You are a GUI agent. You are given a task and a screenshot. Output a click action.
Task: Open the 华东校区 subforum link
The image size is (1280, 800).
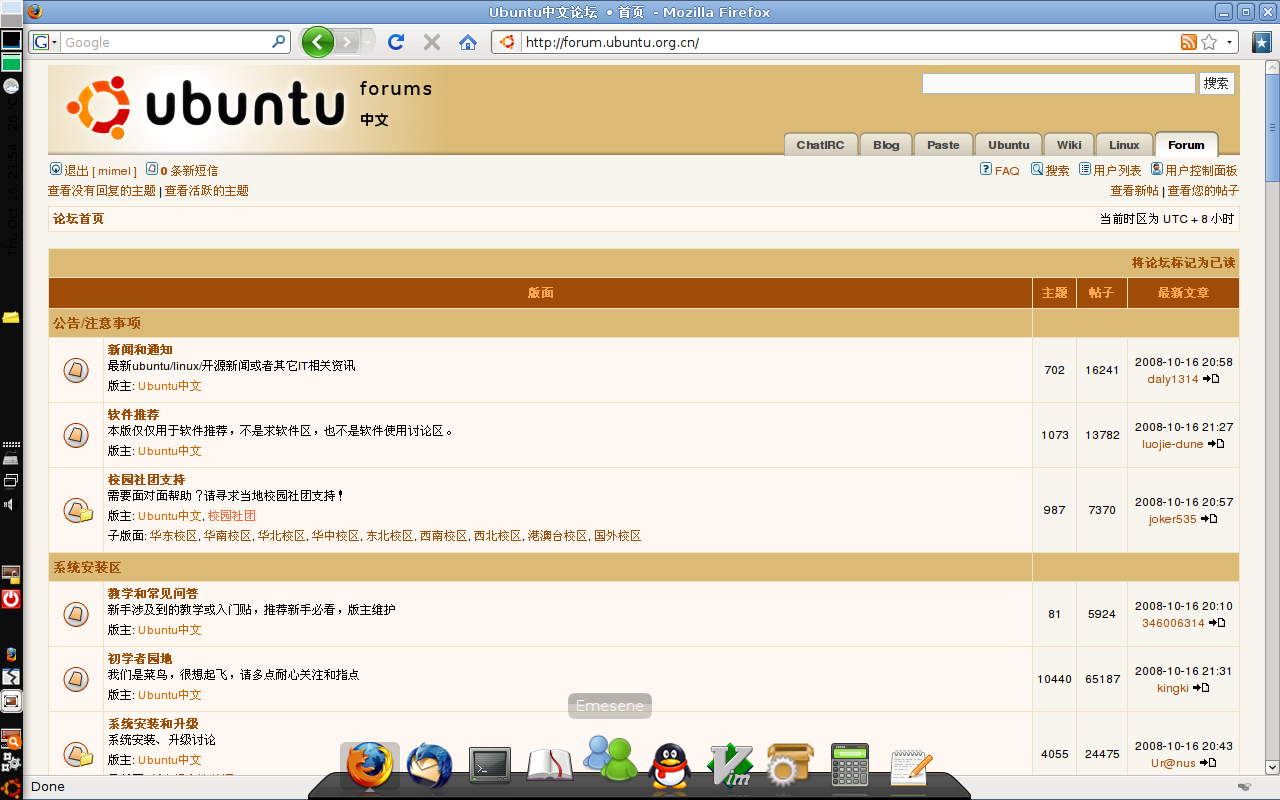coord(174,536)
